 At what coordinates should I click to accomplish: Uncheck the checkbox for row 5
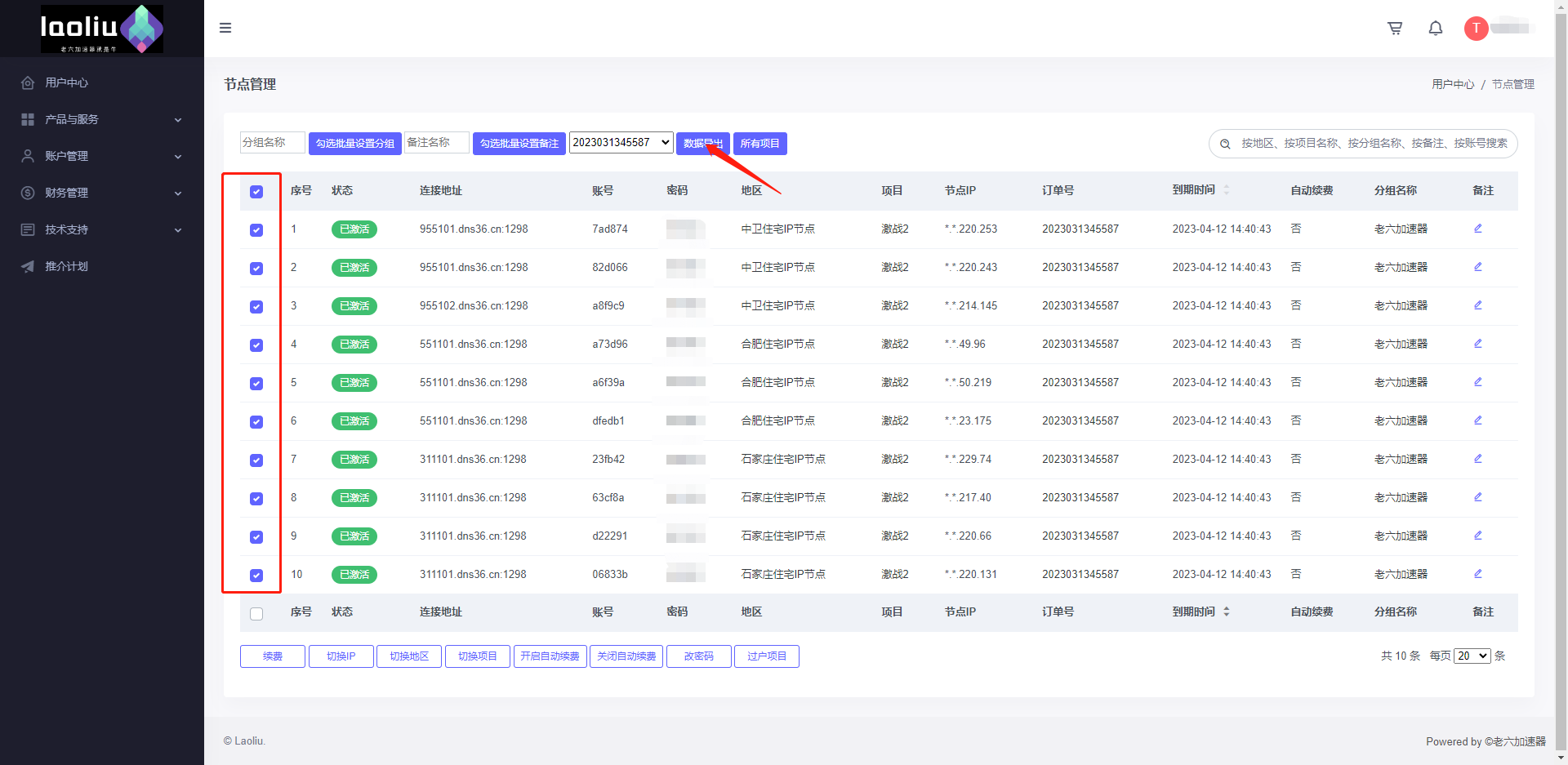click(x=256, y=384)
